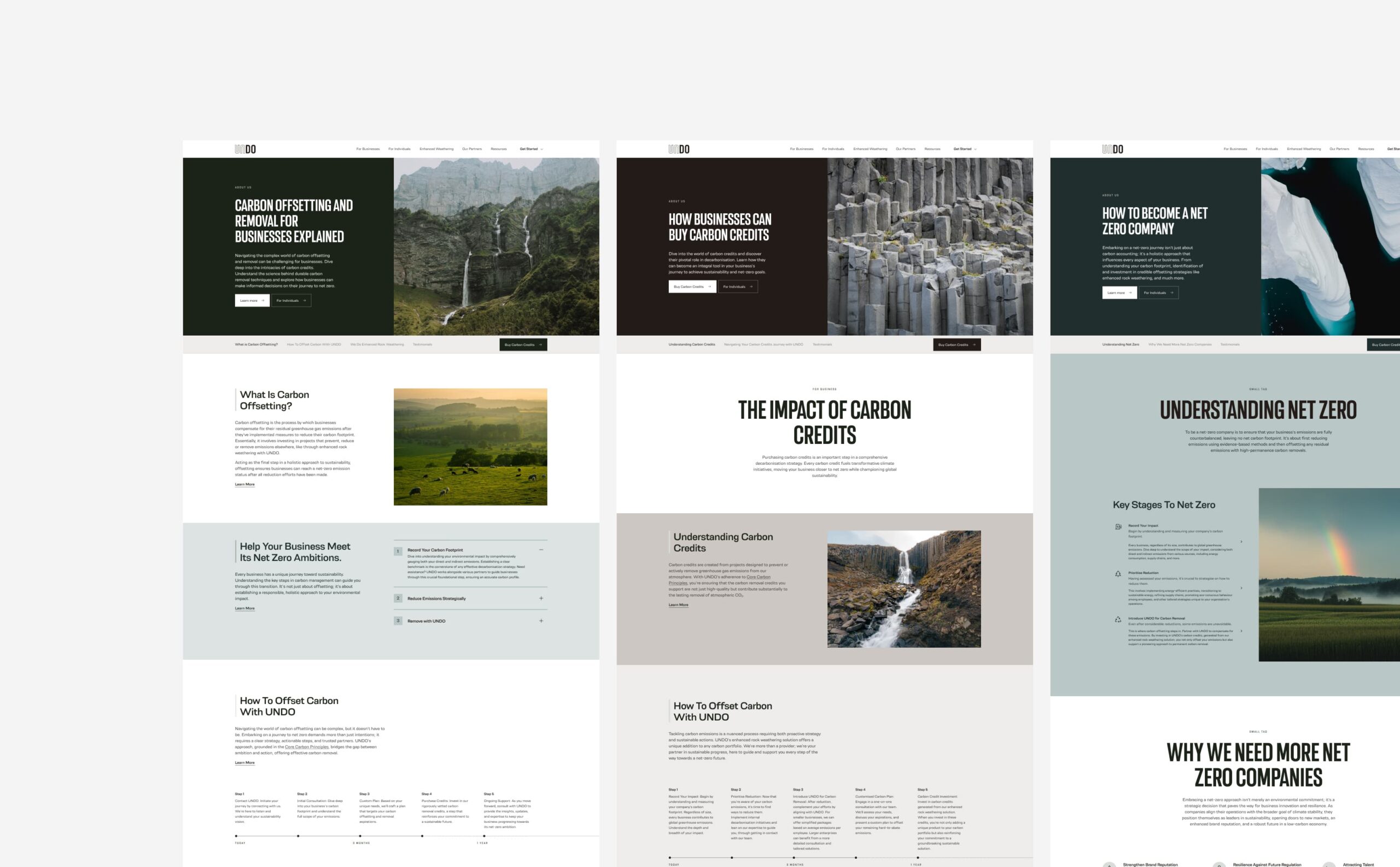Click the iceberg hero image on the right page
Viewport: 1400px width, 867px height.
[1331, 247]
